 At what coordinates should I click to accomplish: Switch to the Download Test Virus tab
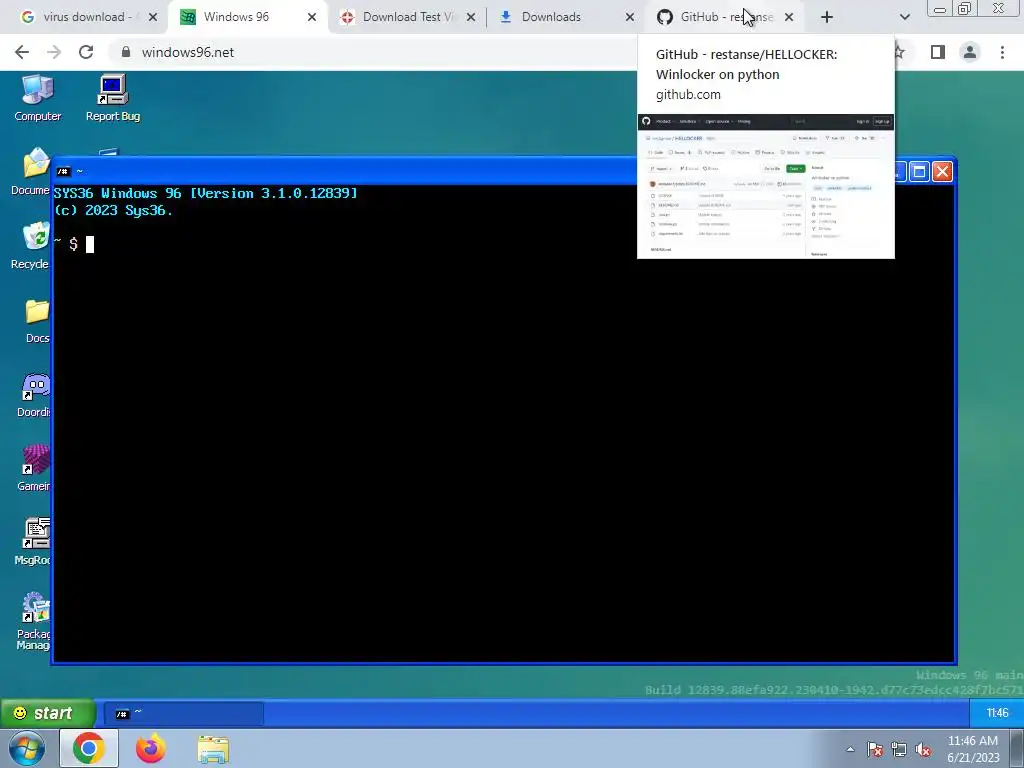[x=407, y=17]
